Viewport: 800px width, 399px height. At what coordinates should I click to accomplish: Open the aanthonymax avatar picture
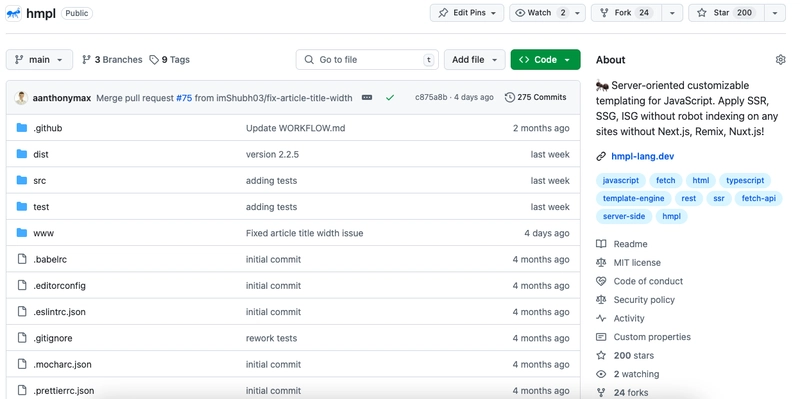click(21, 97)
